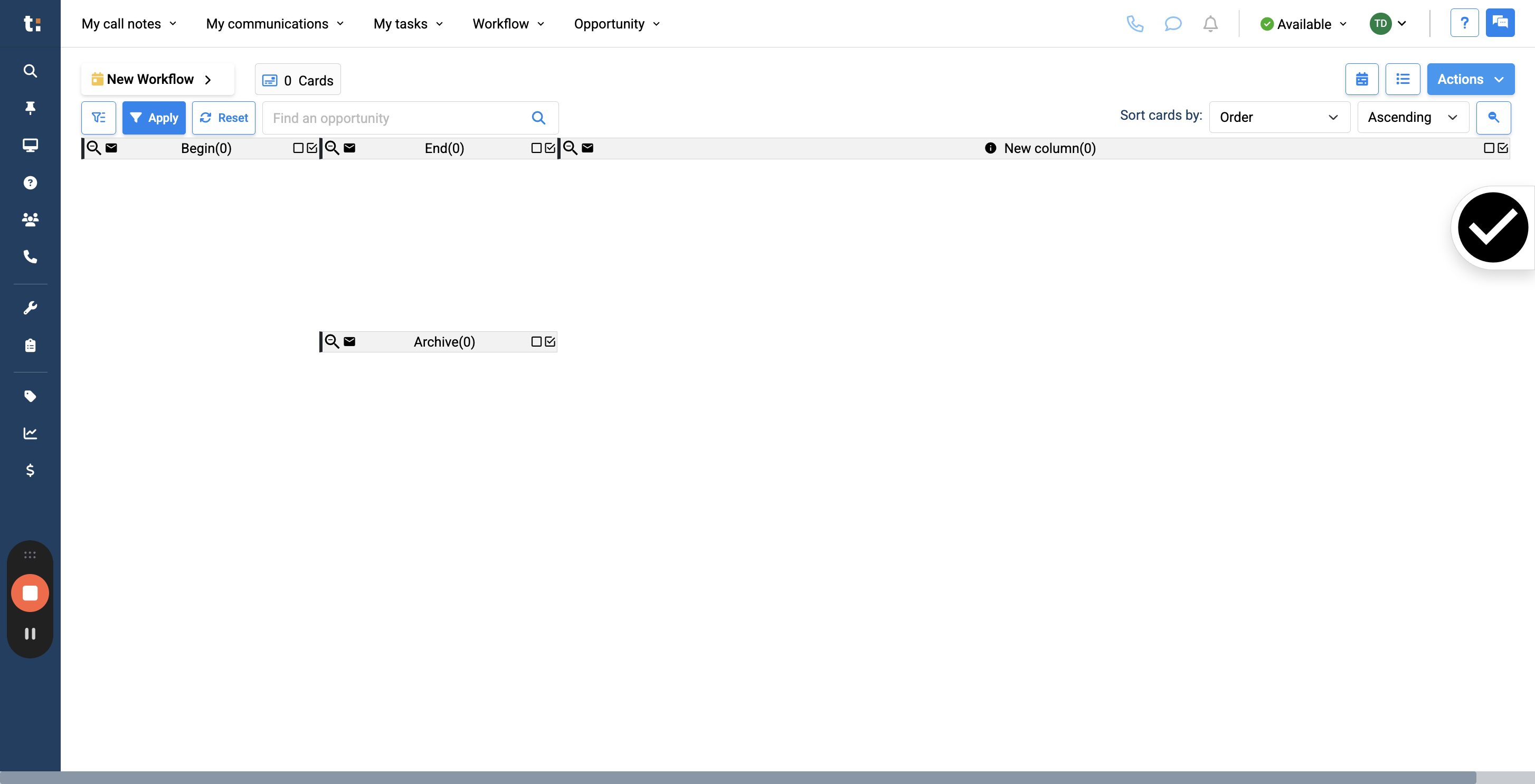Open the analytics chart sidebar icon
The width and height of the screenshot is (1535, 784).
pos(30,433)
